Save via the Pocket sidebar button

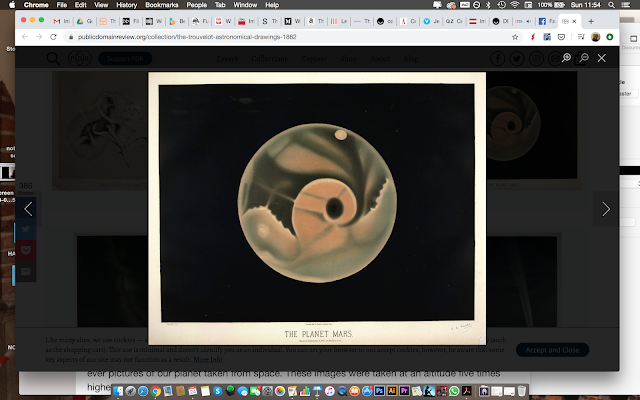pyautogui.click(x=26, y=250)
